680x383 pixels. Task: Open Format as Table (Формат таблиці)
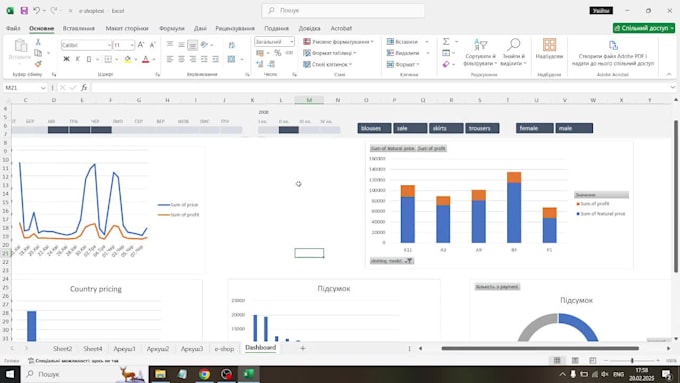pos(330,53)
